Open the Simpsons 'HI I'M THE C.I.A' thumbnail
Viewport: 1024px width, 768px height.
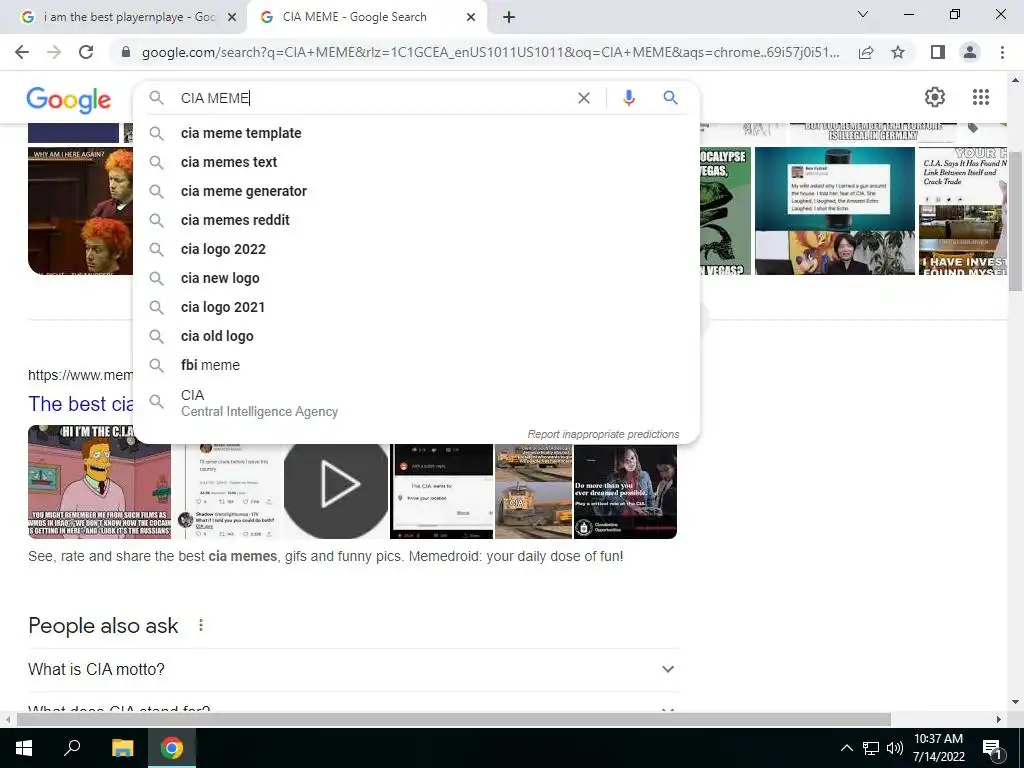pos(99,482)
